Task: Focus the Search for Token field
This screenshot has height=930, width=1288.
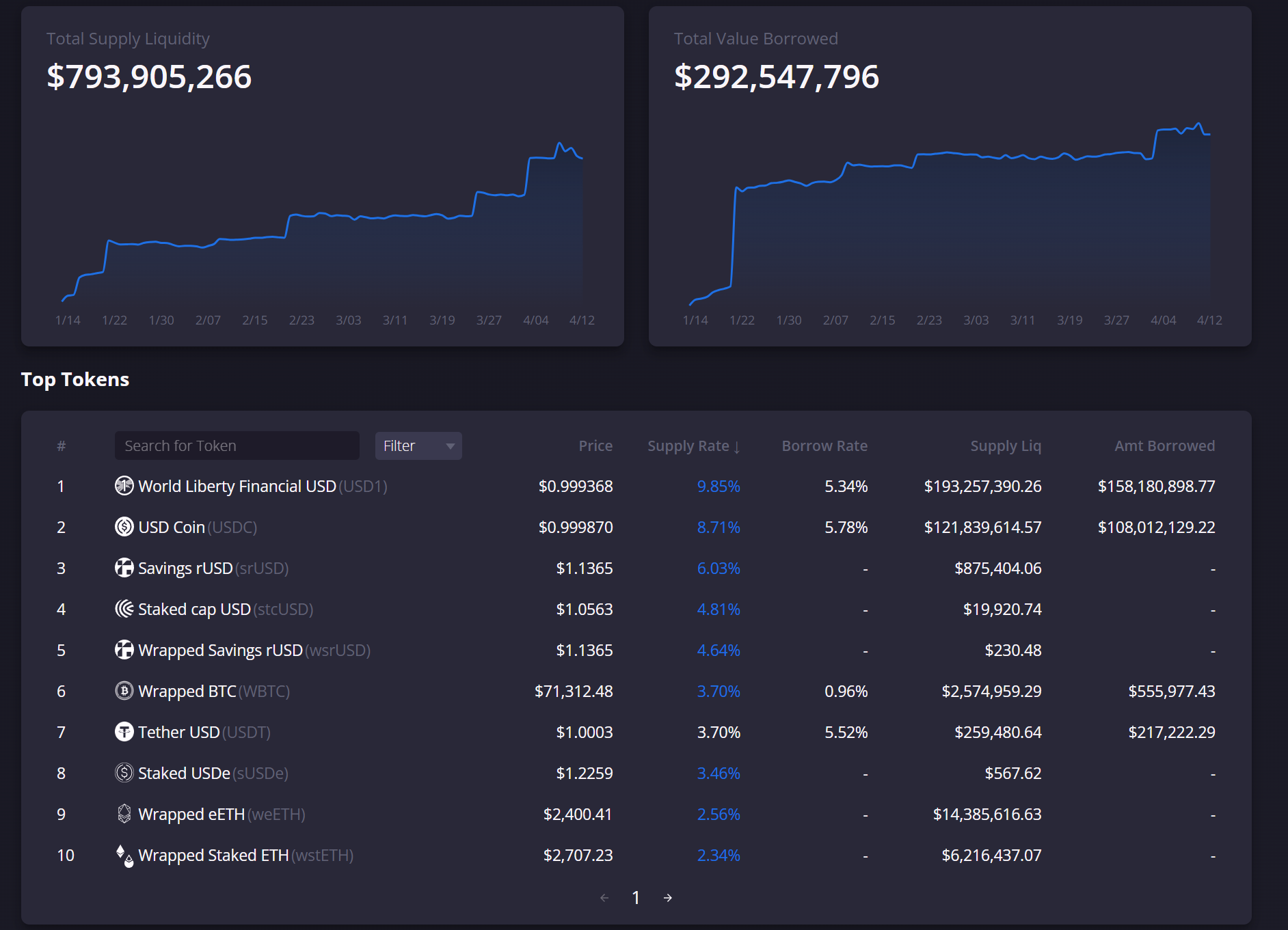Action: tap(237, 446)
